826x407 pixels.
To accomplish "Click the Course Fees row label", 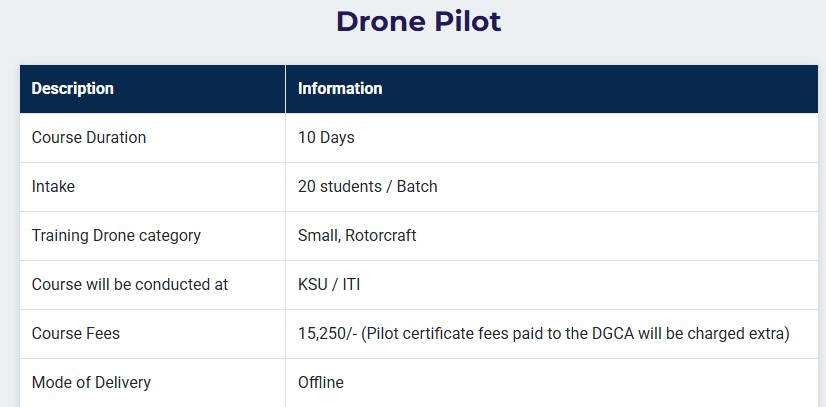I will tap(76, 334).
